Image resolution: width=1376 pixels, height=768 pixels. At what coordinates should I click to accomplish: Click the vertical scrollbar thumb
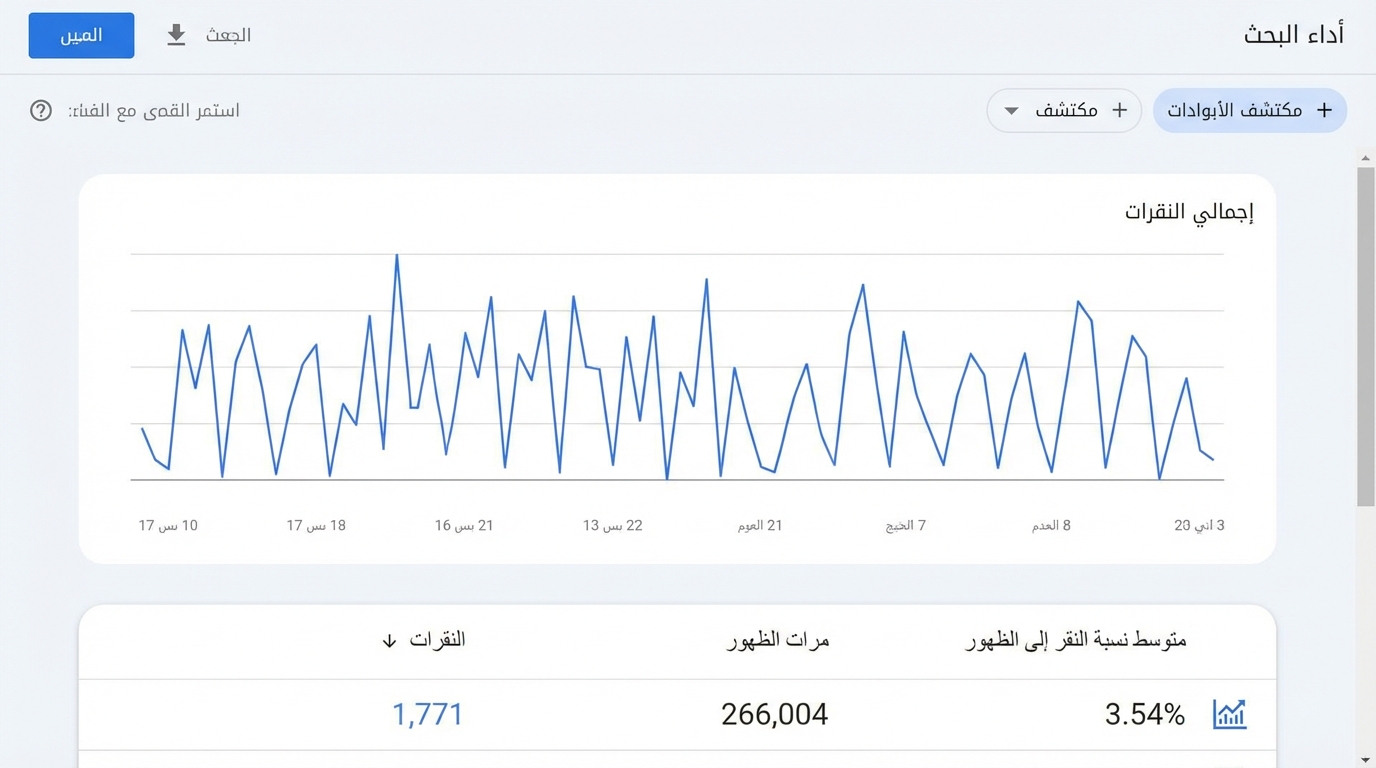pyautogui.click(x=1365, y=335)
